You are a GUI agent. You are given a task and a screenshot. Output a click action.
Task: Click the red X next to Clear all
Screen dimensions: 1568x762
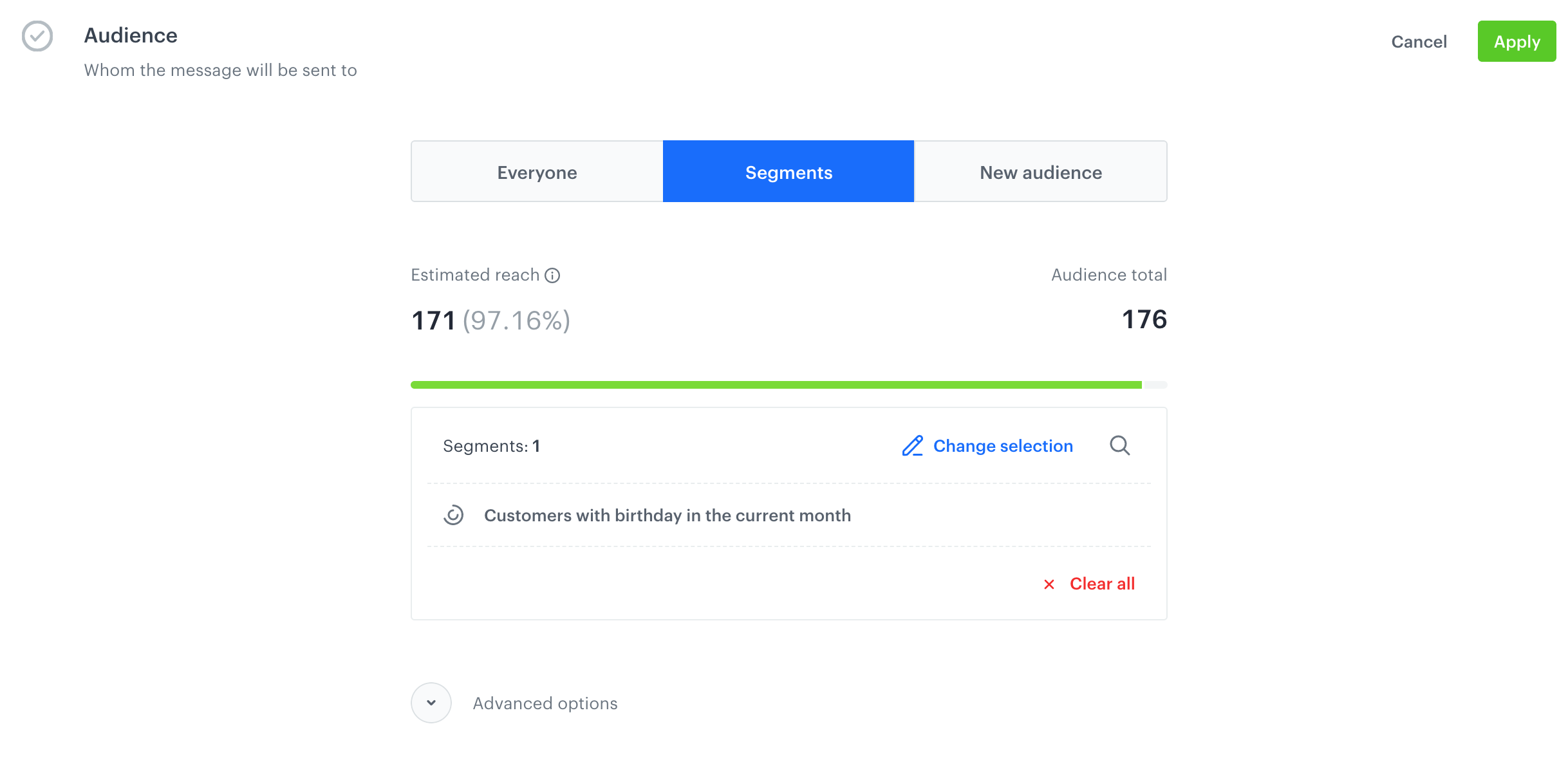tap(1049, 584)
